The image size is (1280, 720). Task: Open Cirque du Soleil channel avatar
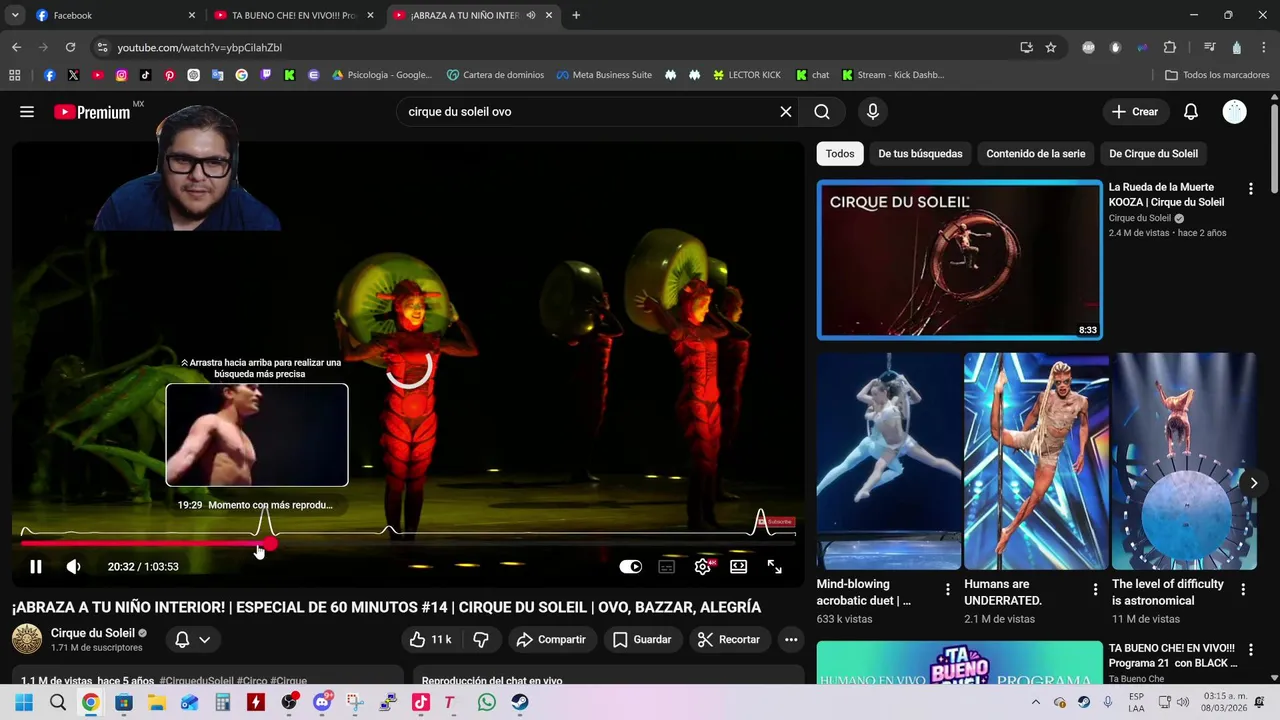pyautogui.click(x=27, y=640)
